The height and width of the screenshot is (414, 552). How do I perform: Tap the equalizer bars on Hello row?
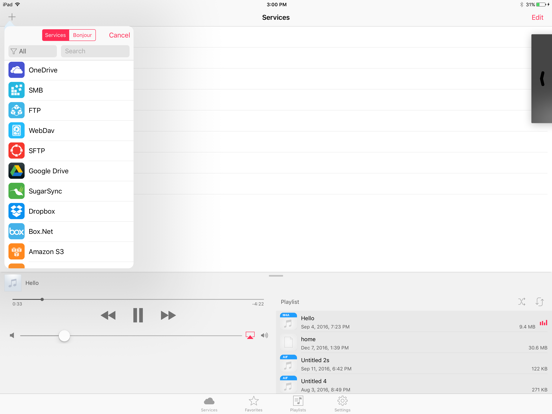(543, 322)
